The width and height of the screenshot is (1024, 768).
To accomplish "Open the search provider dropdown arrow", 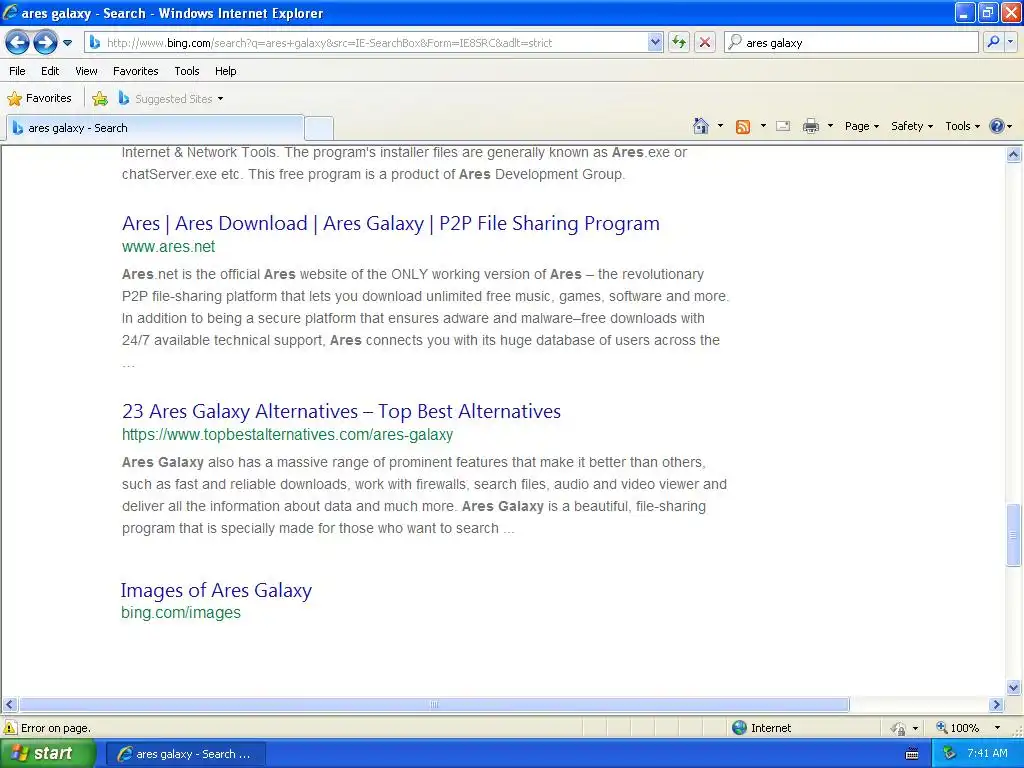I will point(1010,42).
